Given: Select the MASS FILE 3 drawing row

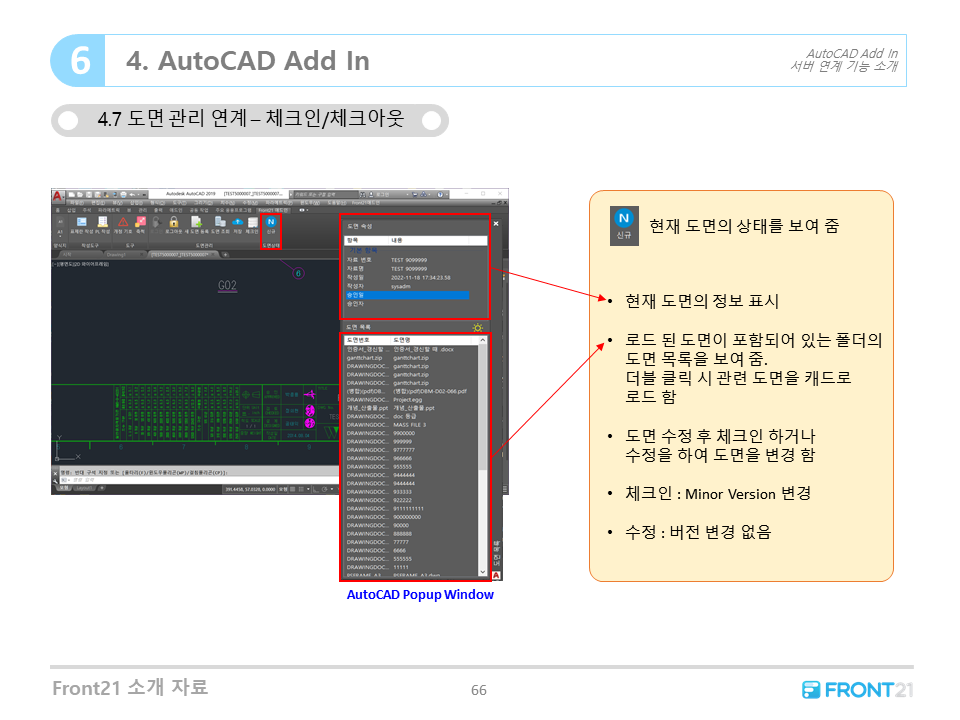Looking at the screenshot, I should click(411, 425).
